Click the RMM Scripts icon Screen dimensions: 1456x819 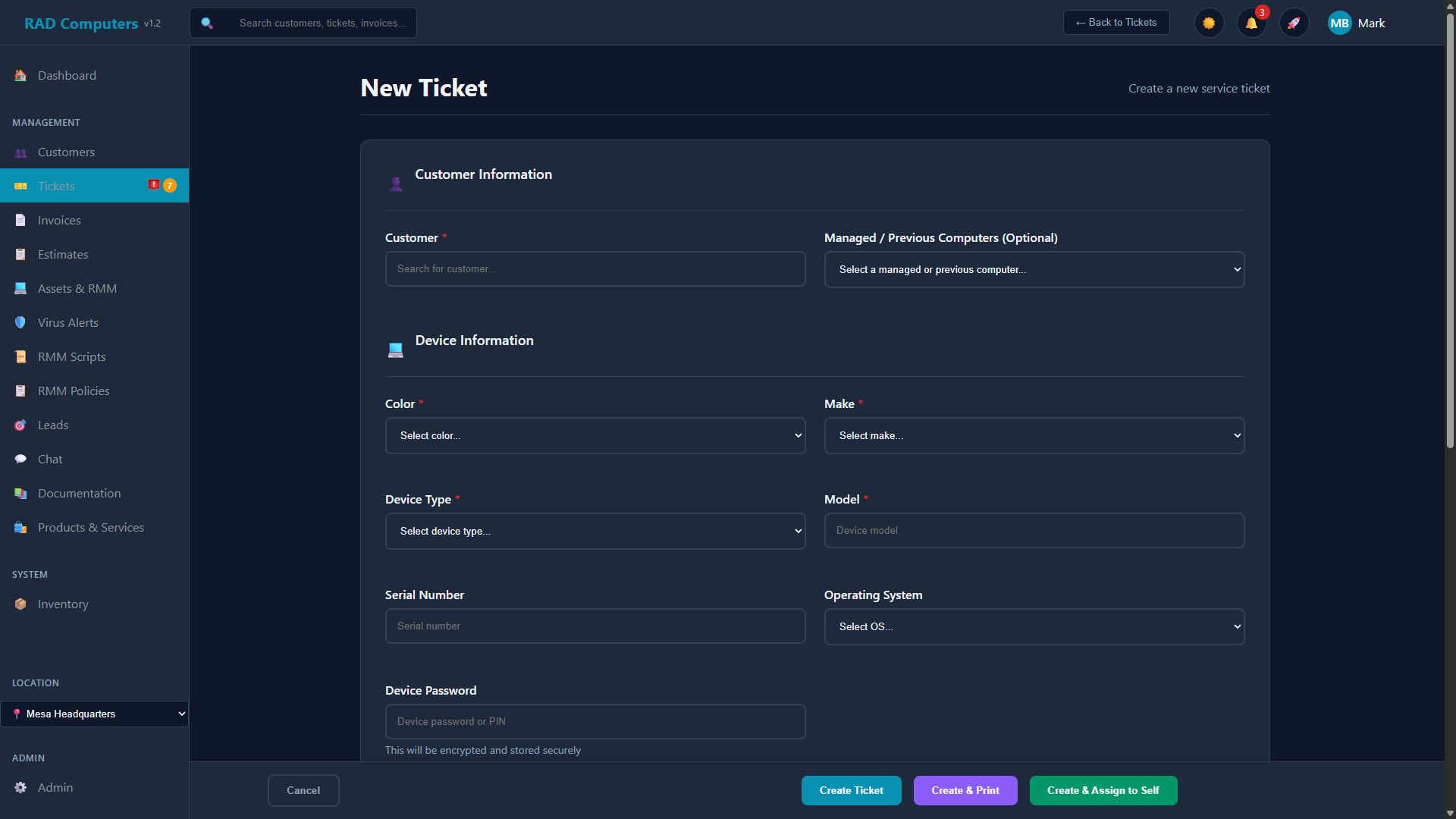pyautogui.click(x=20, y=356)
